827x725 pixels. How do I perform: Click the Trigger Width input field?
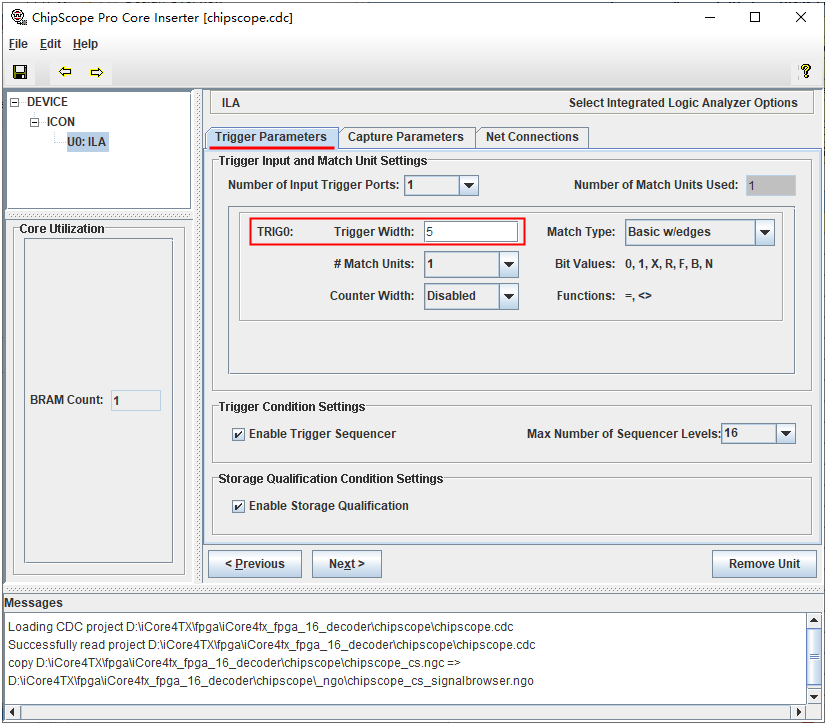471,232
